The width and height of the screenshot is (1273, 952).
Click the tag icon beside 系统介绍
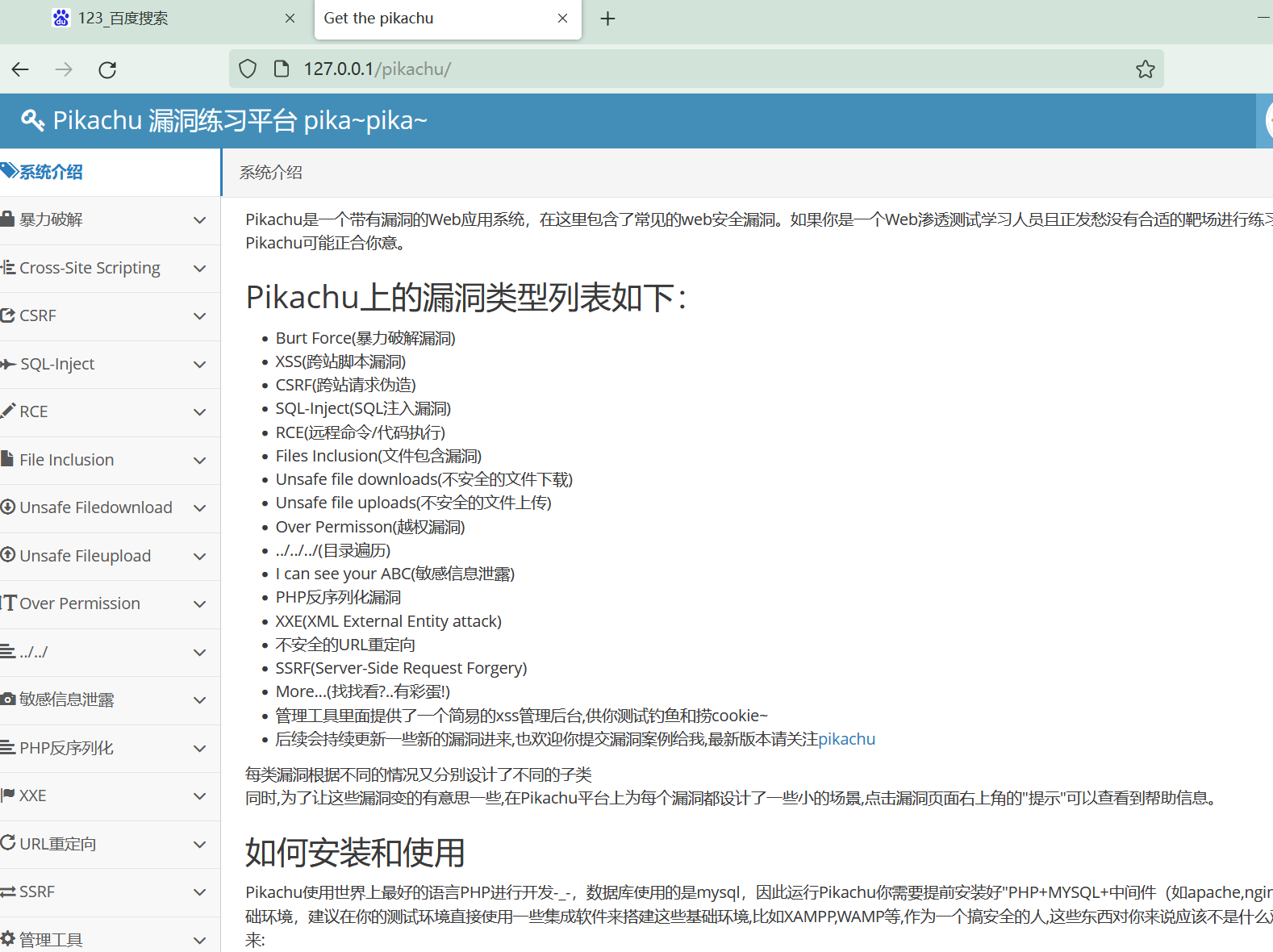[x=9, y=171]
